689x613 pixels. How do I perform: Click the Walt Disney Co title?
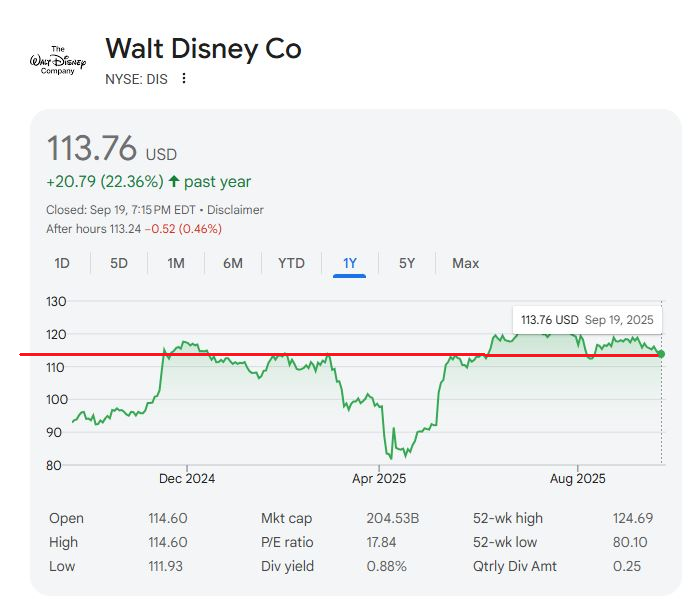click(x=203, y=48)
